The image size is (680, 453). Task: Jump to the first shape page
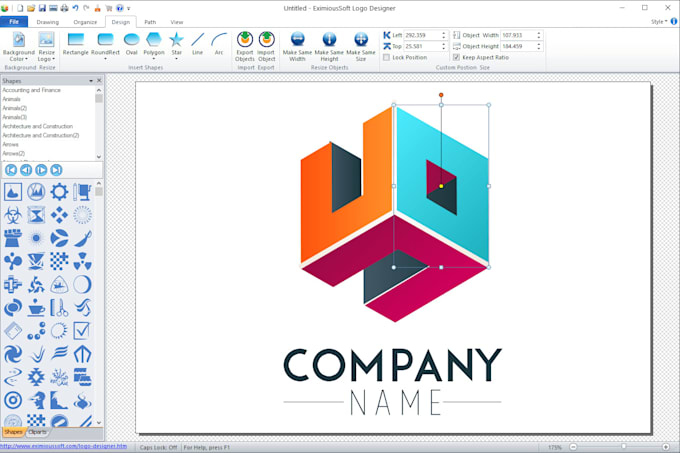[11, 170]
